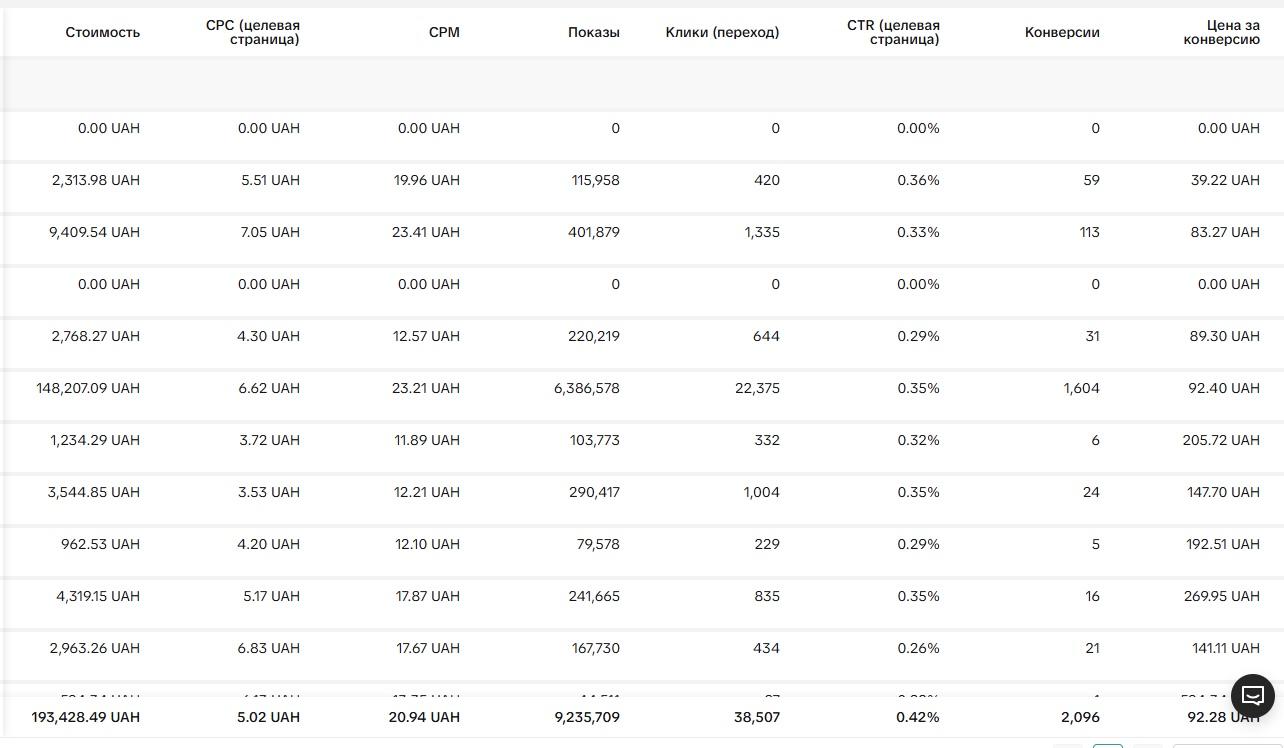The width and height of the screenshot is (1284, 748).
Task: Select the total conversions value 2,096
Action: pos(1081,717)
